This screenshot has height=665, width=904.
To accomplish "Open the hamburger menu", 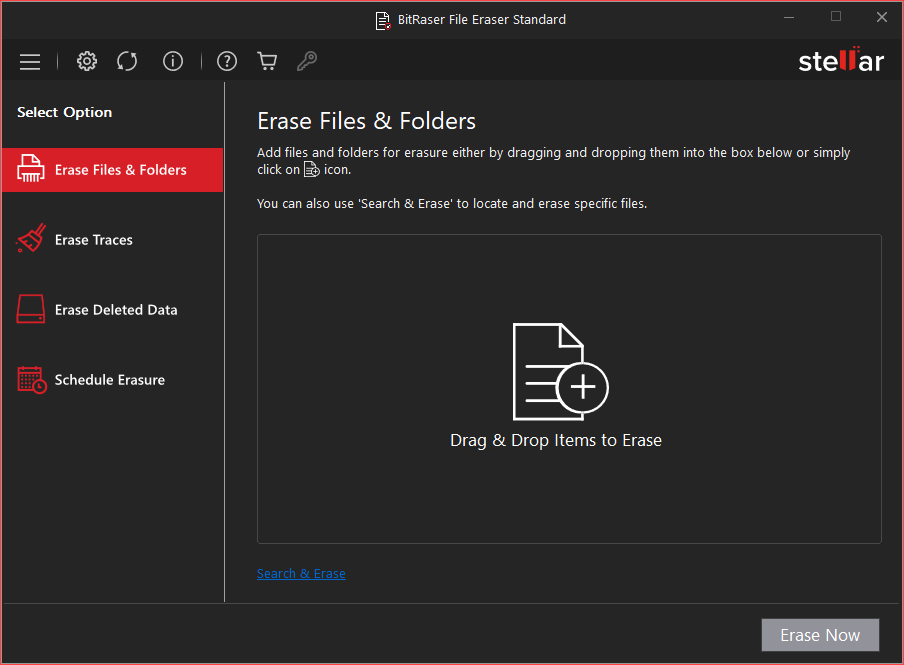I will [x=30, y=62].
